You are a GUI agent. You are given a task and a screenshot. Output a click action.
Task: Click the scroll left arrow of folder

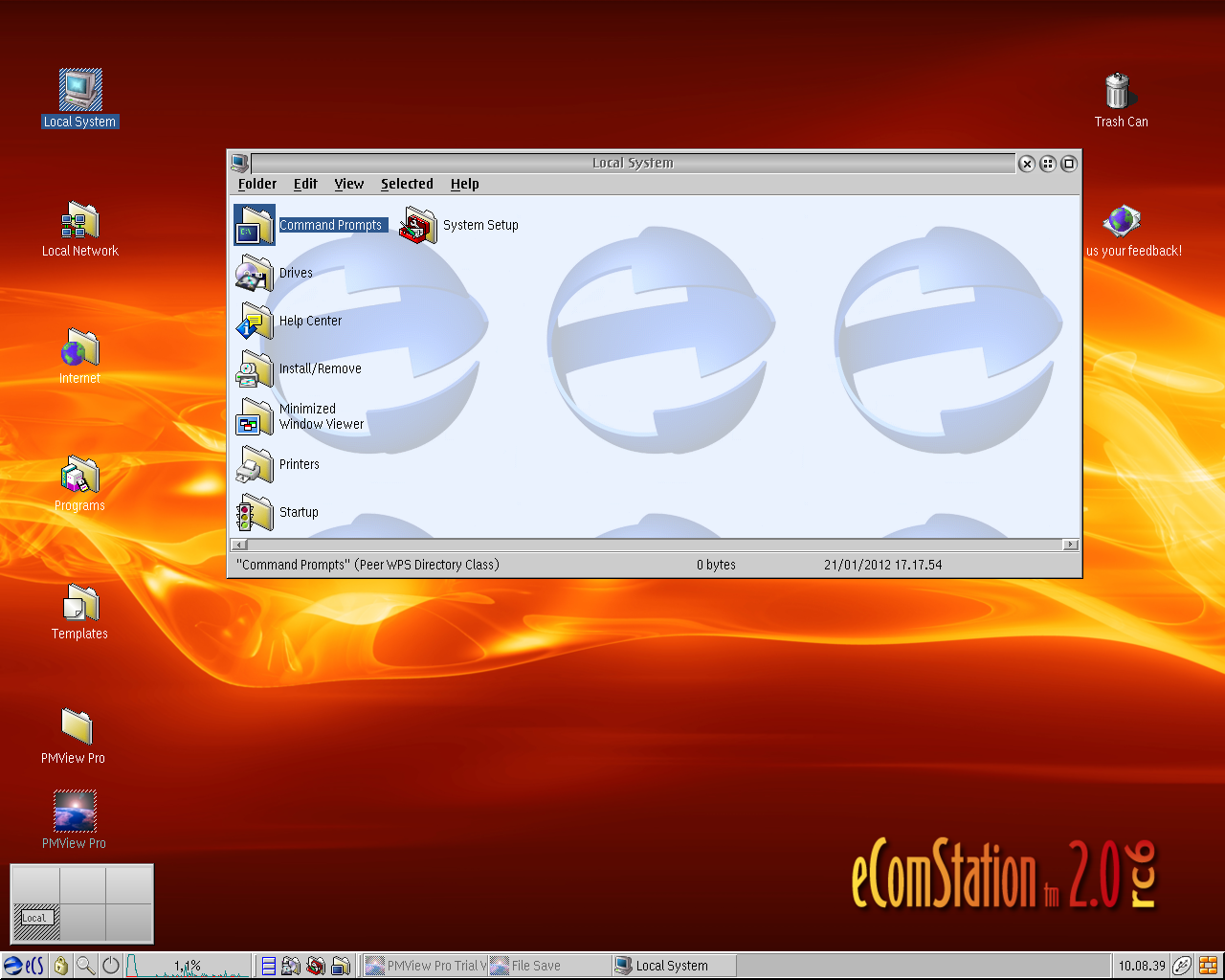tap(239, 545)
